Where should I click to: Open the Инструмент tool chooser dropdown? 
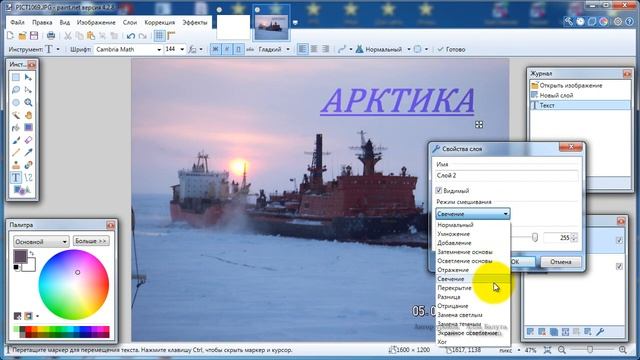click(x=58, y=49)
